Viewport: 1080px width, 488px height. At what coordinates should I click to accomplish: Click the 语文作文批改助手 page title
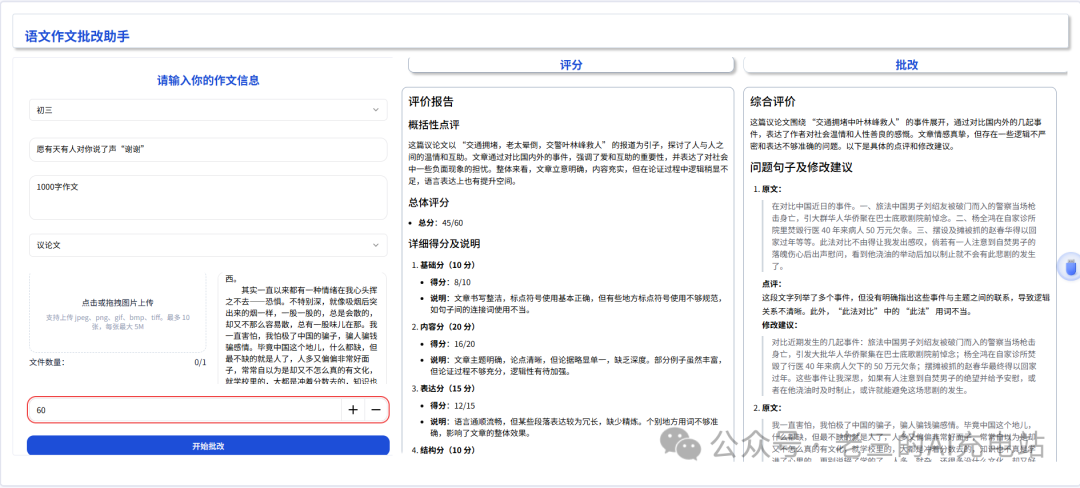tap(77, 37)
